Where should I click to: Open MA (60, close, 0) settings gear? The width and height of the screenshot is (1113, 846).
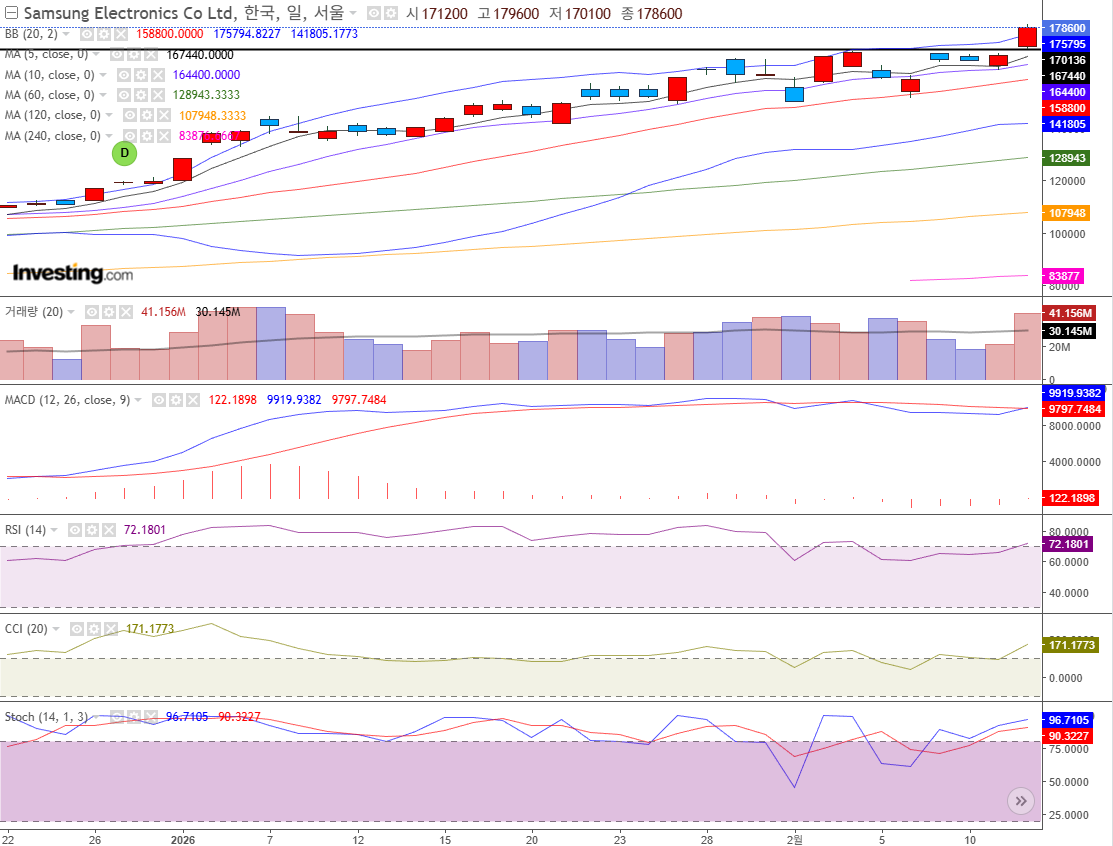pyautogui.click(x=141, y=94)
